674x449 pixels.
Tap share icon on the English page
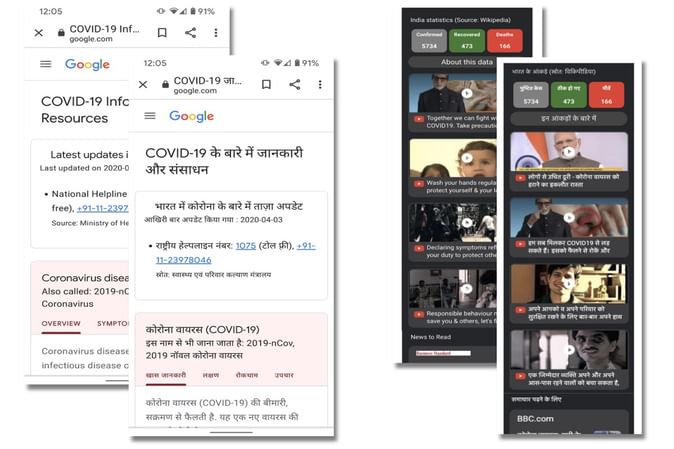click(190, 33)
